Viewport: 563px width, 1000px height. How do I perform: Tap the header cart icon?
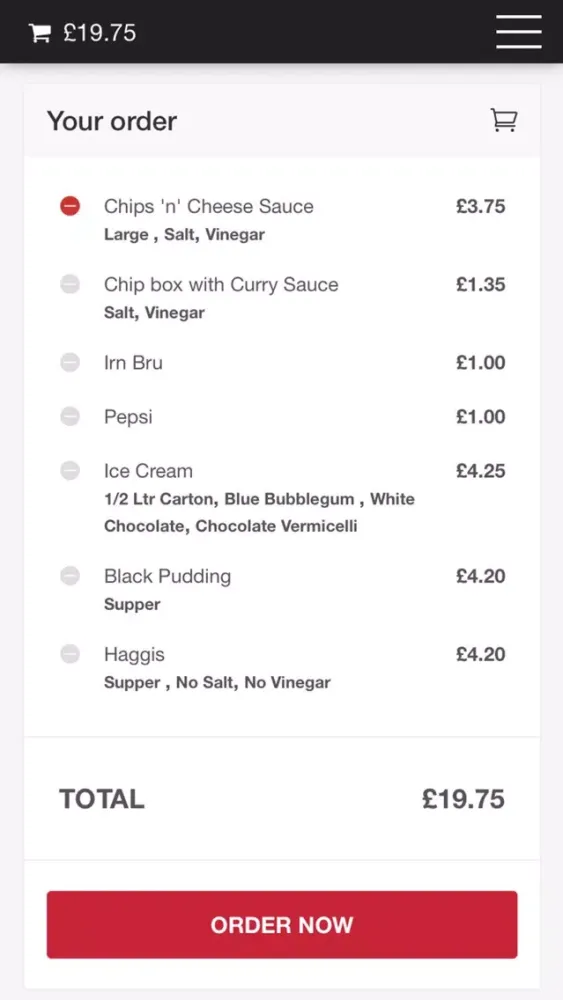tap(40, 33)
